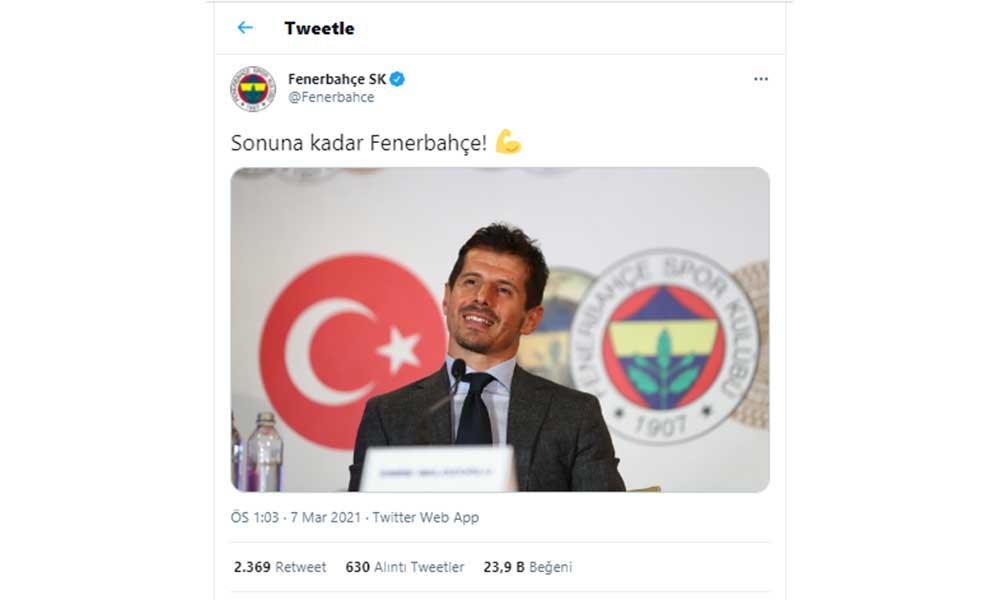1000x600 pixels.
Task: Open the tweet's three-dot more options menu
Action: pyautogui.click(x=761, y=79)
